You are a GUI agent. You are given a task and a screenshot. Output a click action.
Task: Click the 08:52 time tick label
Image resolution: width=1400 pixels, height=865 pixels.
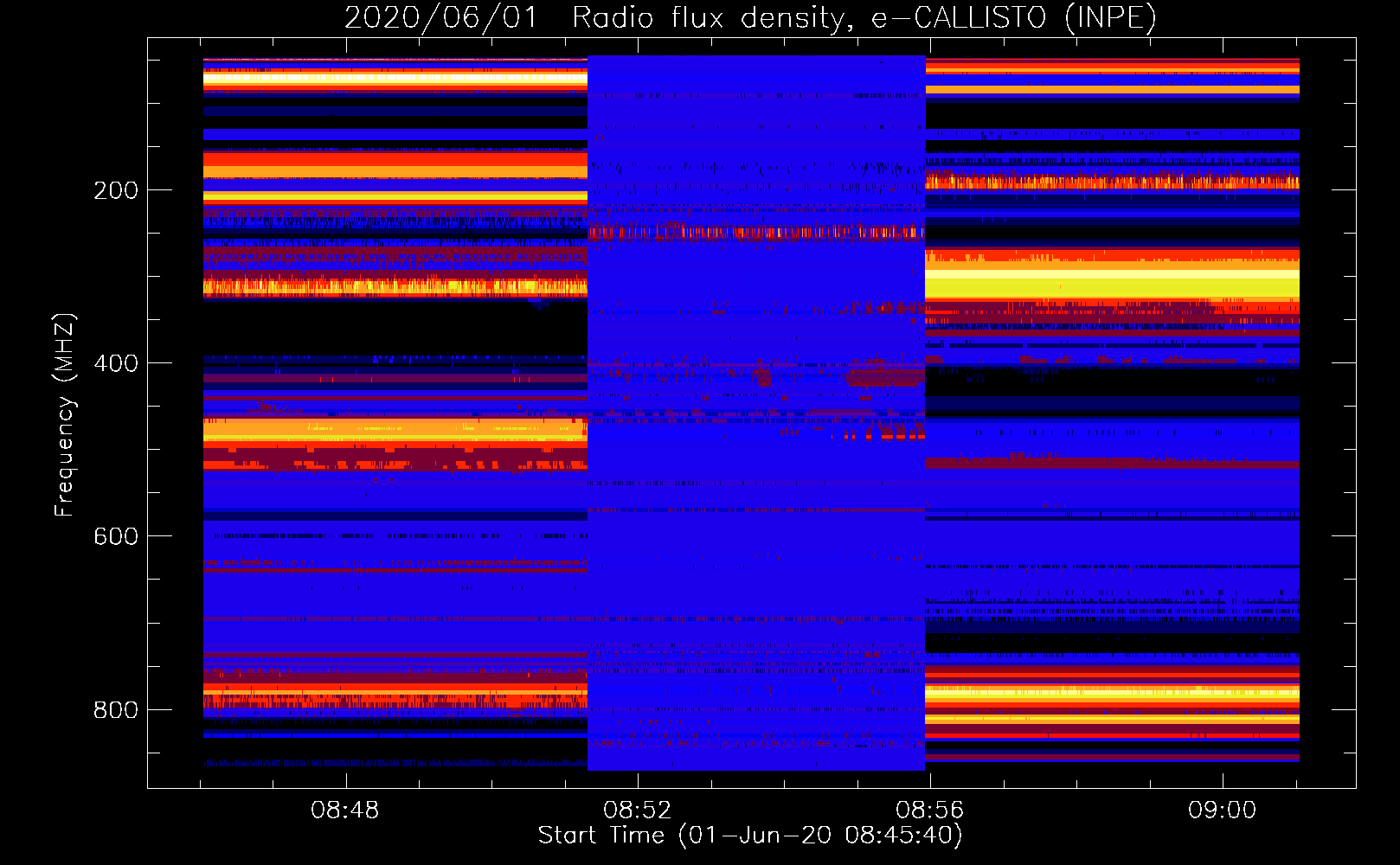[x=638, y=811]
